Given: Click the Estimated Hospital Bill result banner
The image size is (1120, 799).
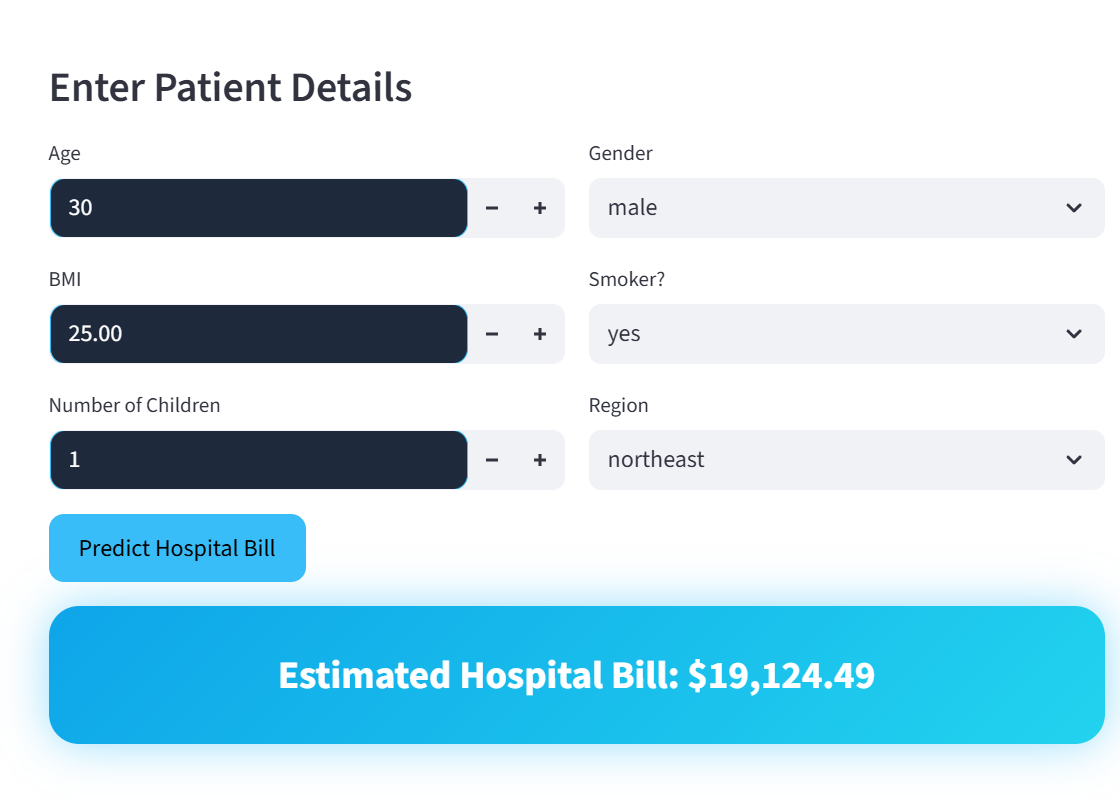Looking at the screenshot, I should pos(576,675).
